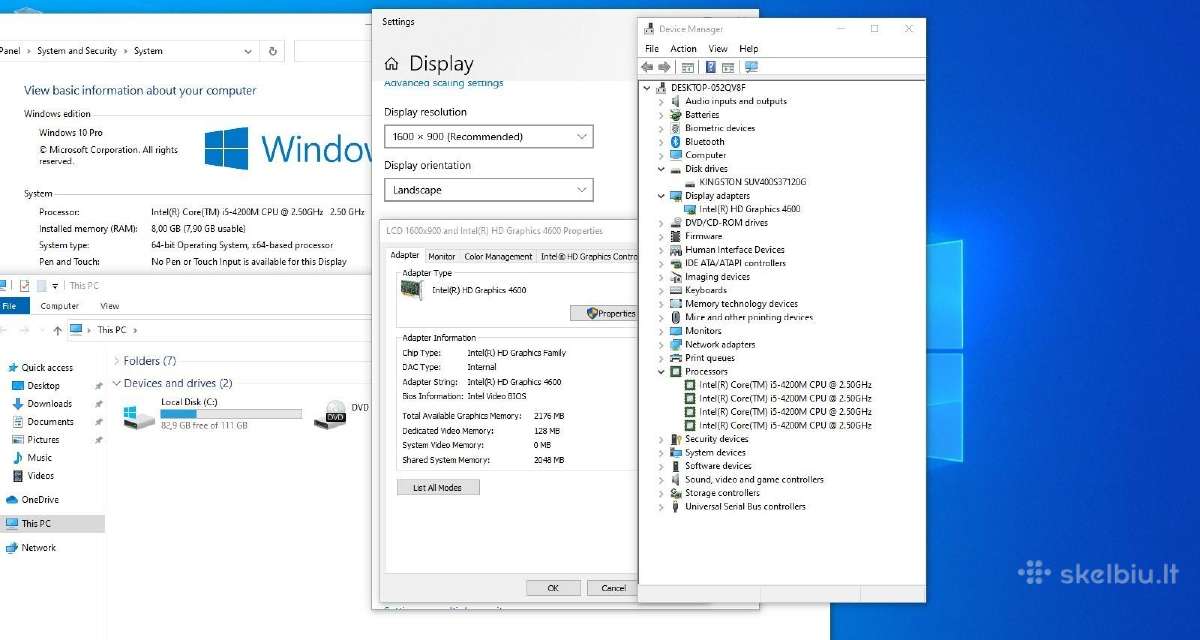Switch to the Color Management tab
This screenshot has height=640, width=1200.
click(498, 257)
